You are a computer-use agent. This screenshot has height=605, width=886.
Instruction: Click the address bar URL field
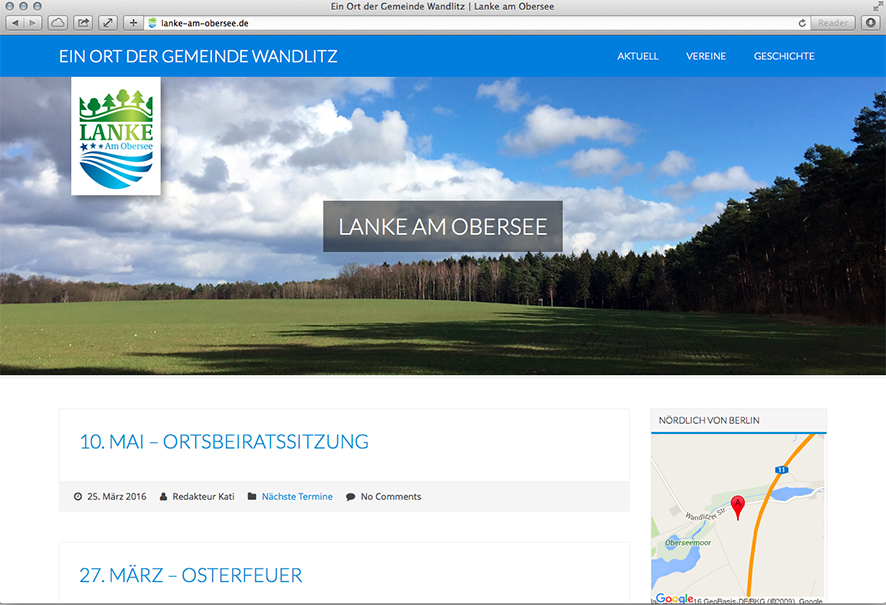(x=470, y=22)
